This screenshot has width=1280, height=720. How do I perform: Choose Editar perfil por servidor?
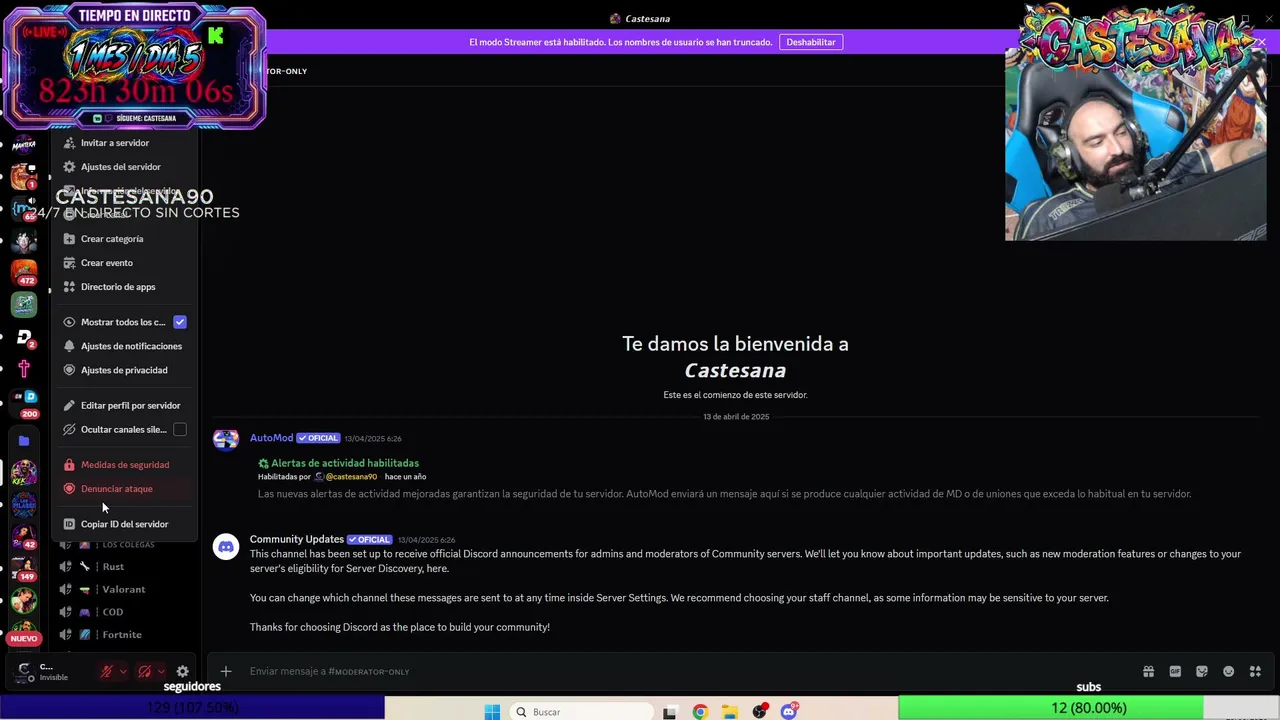click(125, 406)
